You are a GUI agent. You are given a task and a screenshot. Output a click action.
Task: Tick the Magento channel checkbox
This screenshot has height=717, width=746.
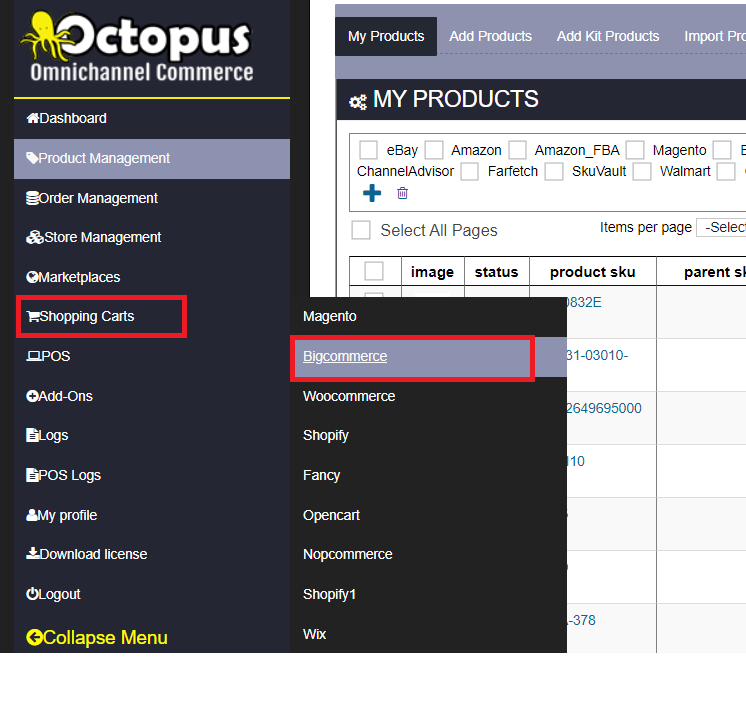[x=635, y=150]
